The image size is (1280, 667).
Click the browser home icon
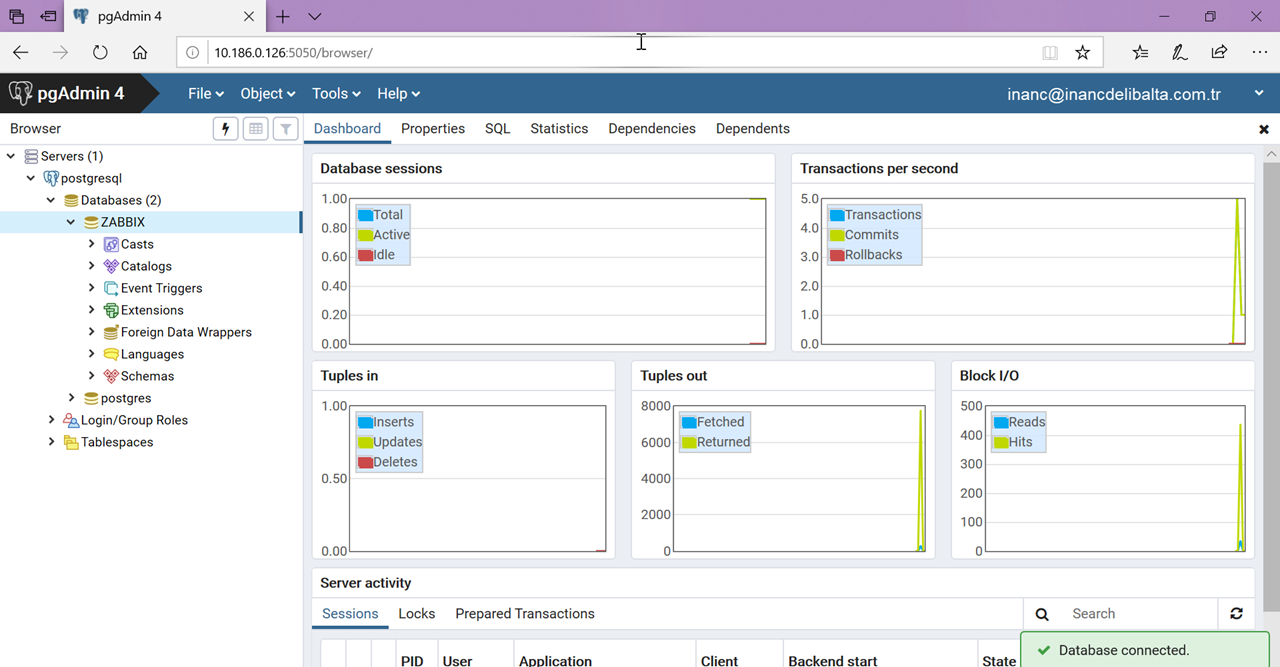(140, 53)
